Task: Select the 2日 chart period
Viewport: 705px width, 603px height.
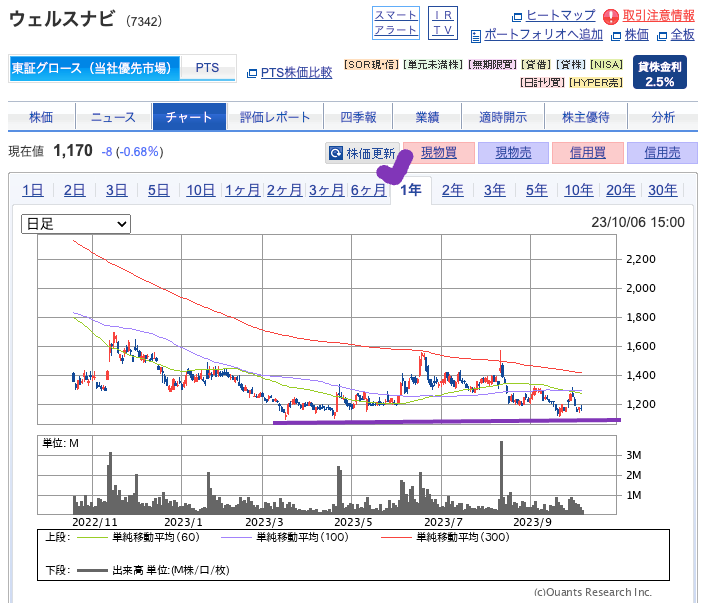Action: [x=75, y=190]
